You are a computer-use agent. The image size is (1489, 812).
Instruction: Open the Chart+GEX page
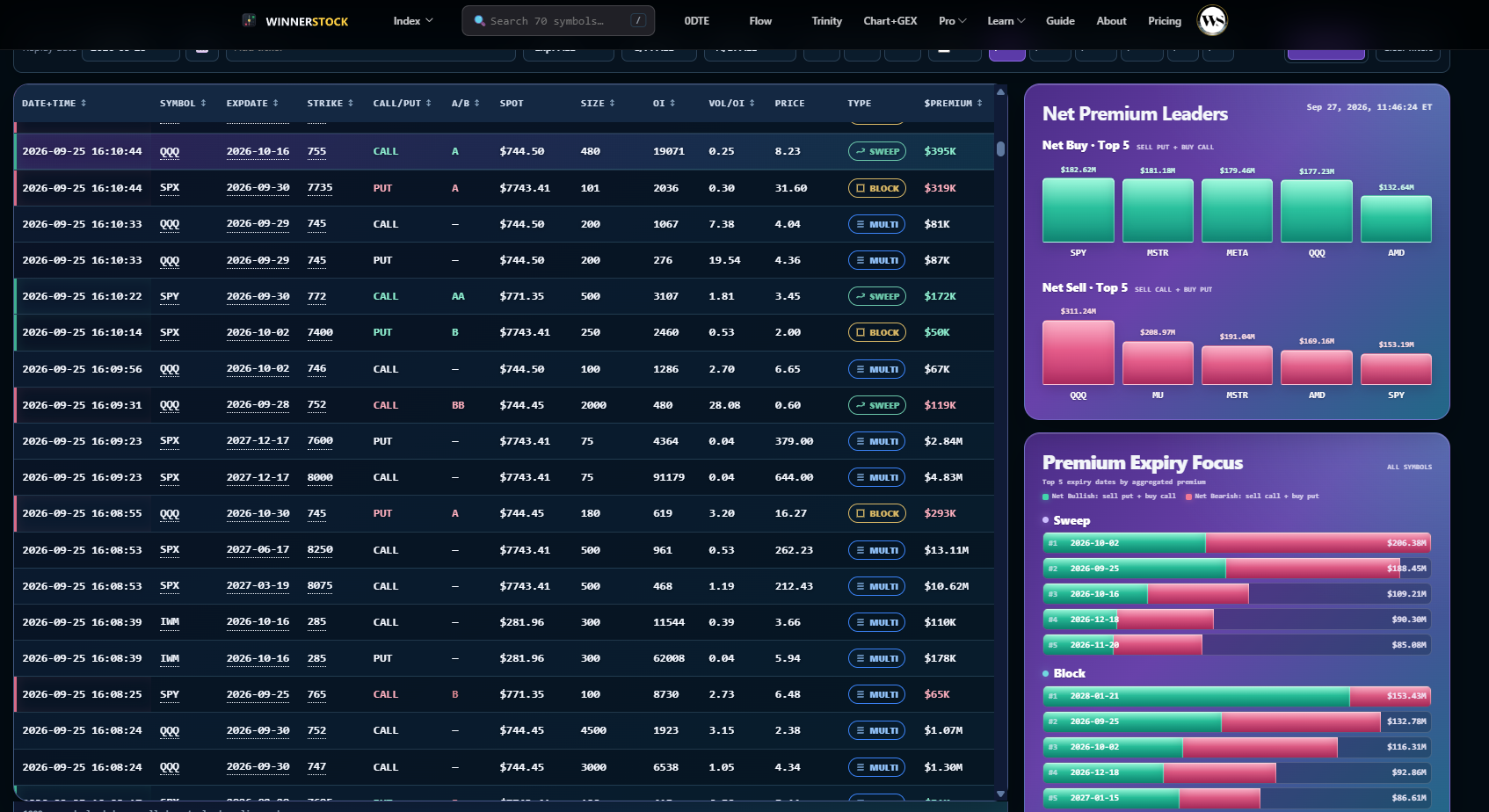point(890,20)
